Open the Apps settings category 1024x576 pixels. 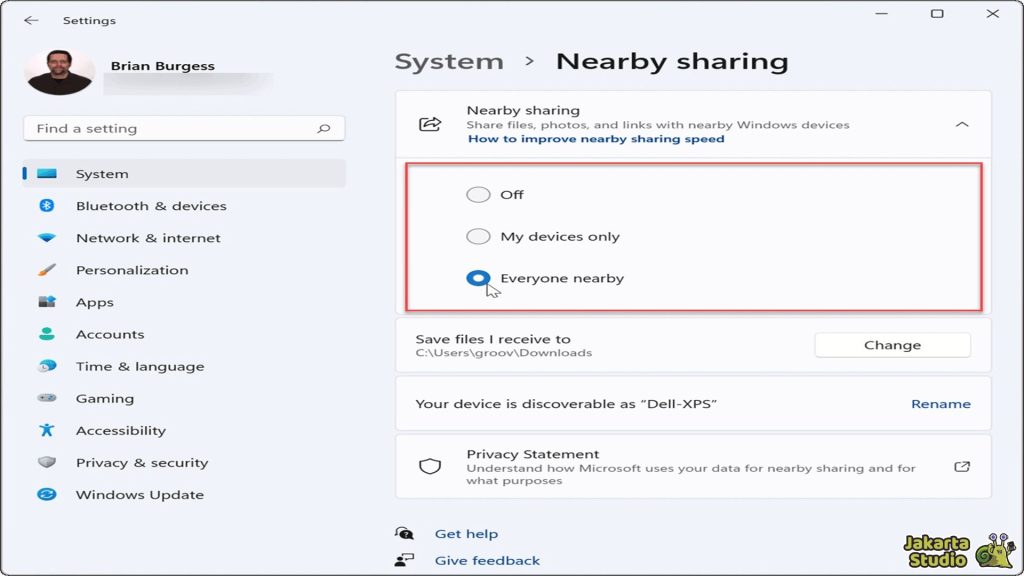(x=95, y=303)
